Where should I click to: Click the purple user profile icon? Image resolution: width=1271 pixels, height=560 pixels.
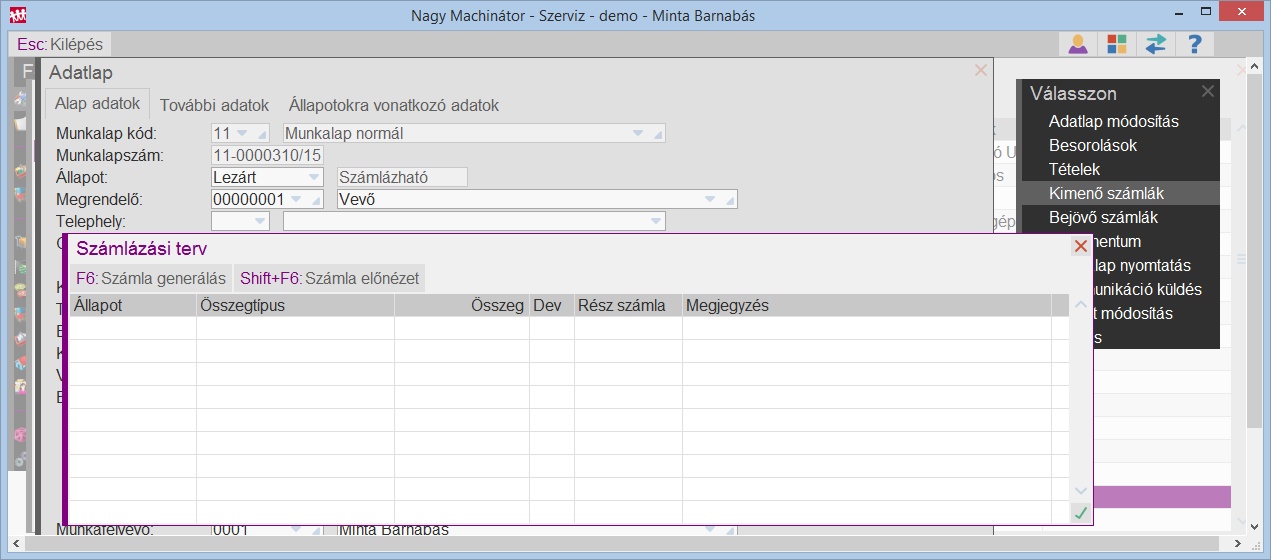coord(1077,44)
